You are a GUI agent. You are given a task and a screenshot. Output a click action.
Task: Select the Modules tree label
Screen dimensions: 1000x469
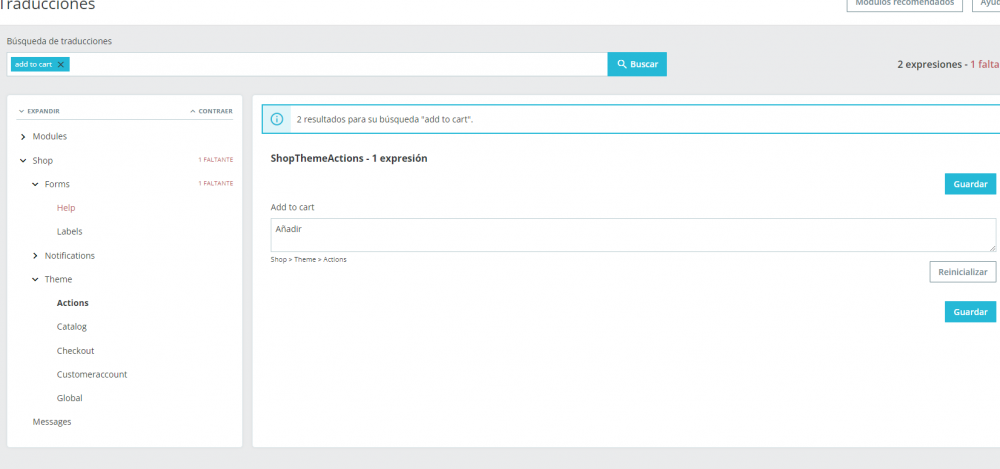(x=50, y=137)
